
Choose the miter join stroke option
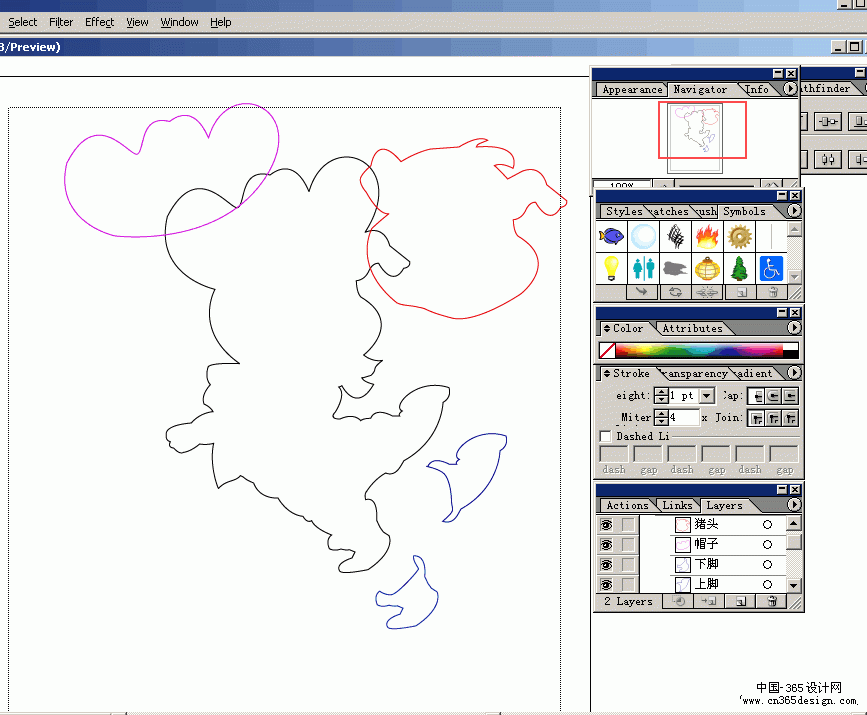click(x=758, y=418)
